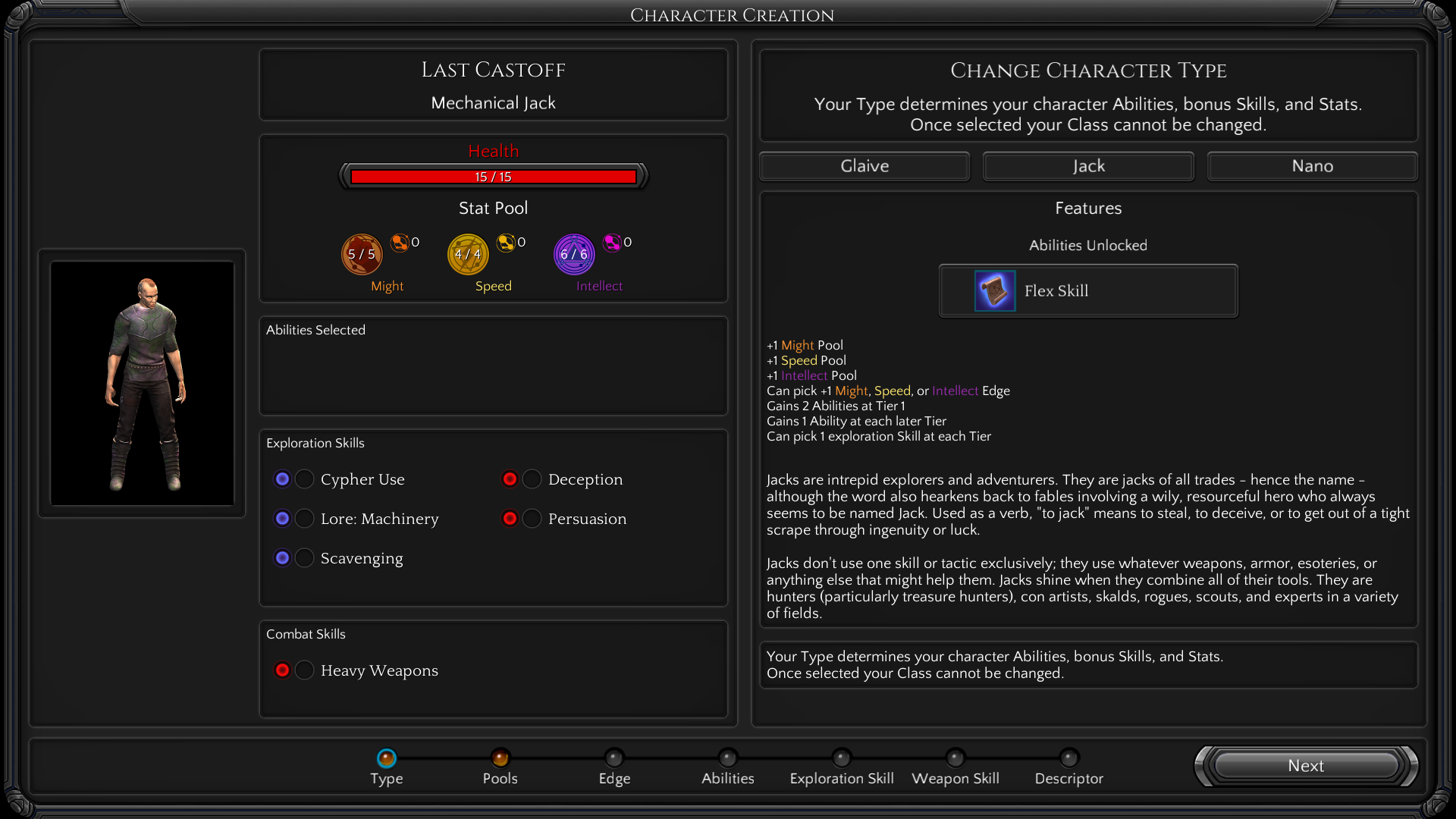Click the Heavy Weapons skill label
This screenshot has width=1456, height=819.
tap(379, 671)
